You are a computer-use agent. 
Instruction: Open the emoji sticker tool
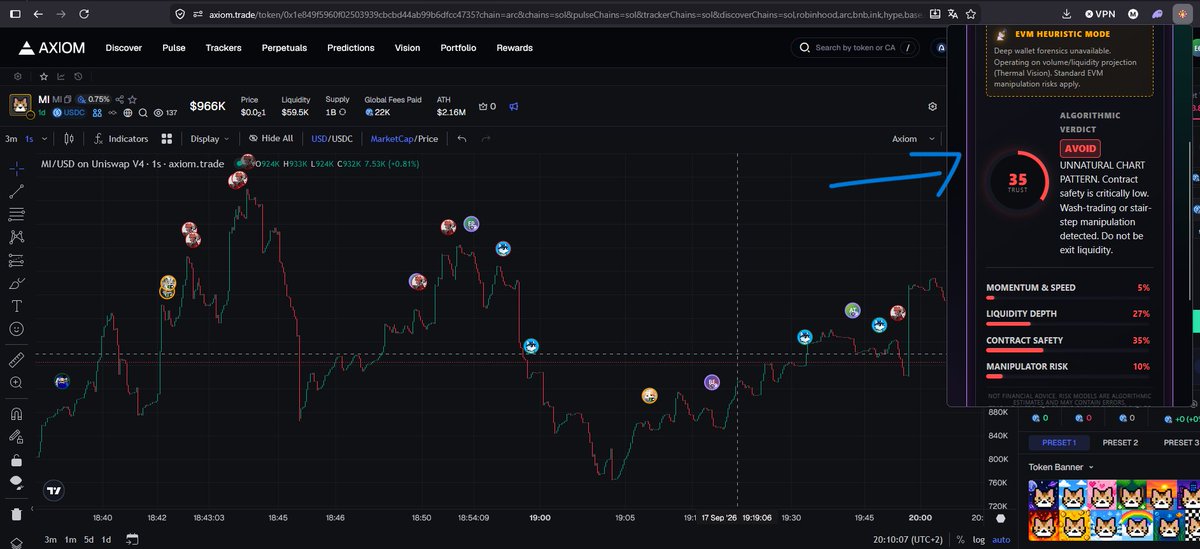(x=16, y=329)
